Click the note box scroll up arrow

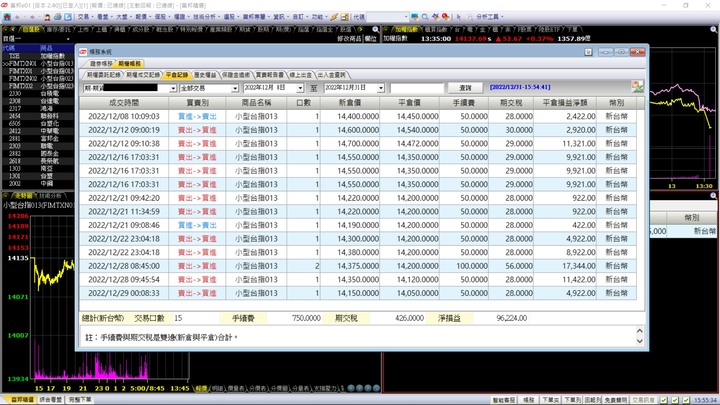click(640, 331)
